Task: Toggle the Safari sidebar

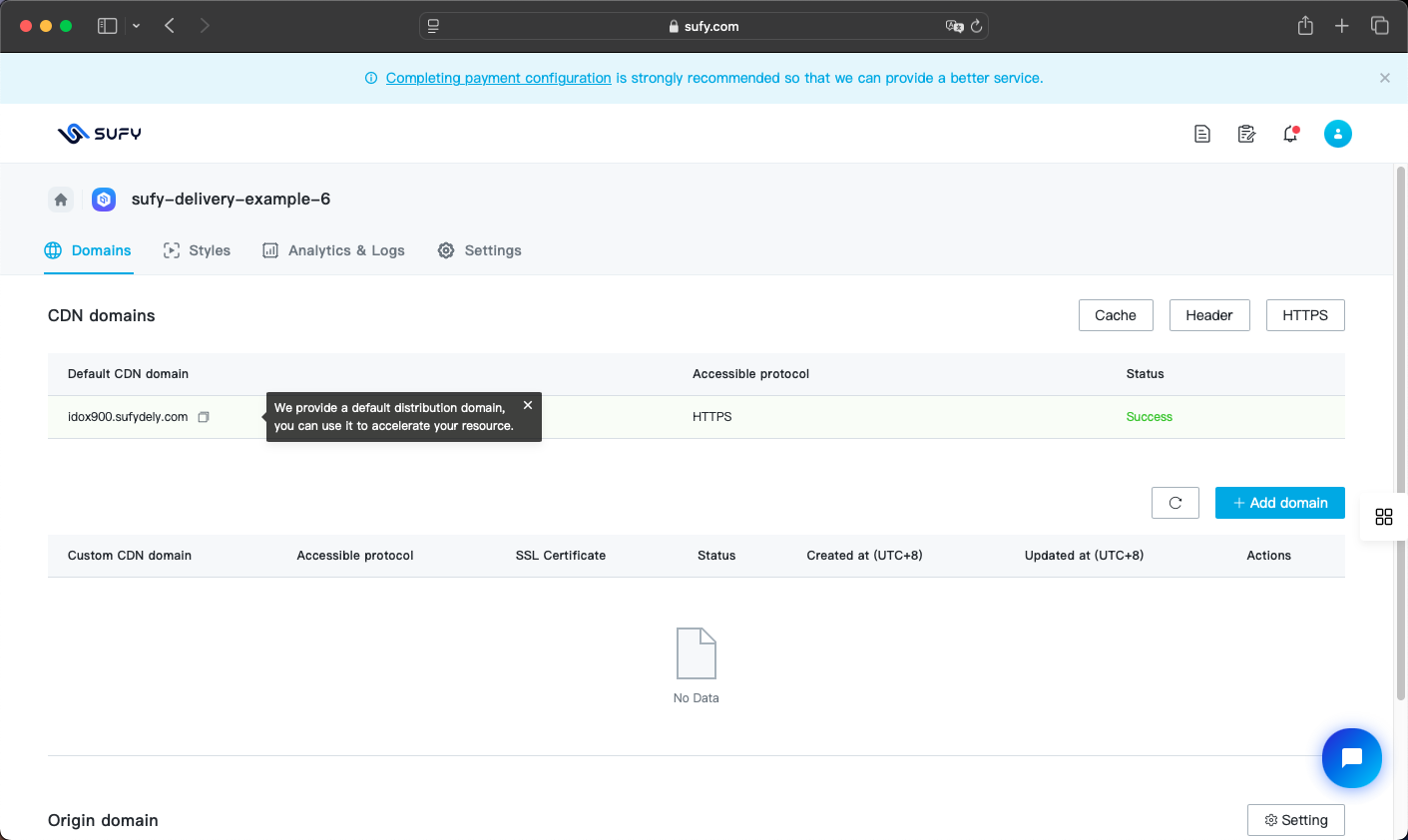Action: 108,26
